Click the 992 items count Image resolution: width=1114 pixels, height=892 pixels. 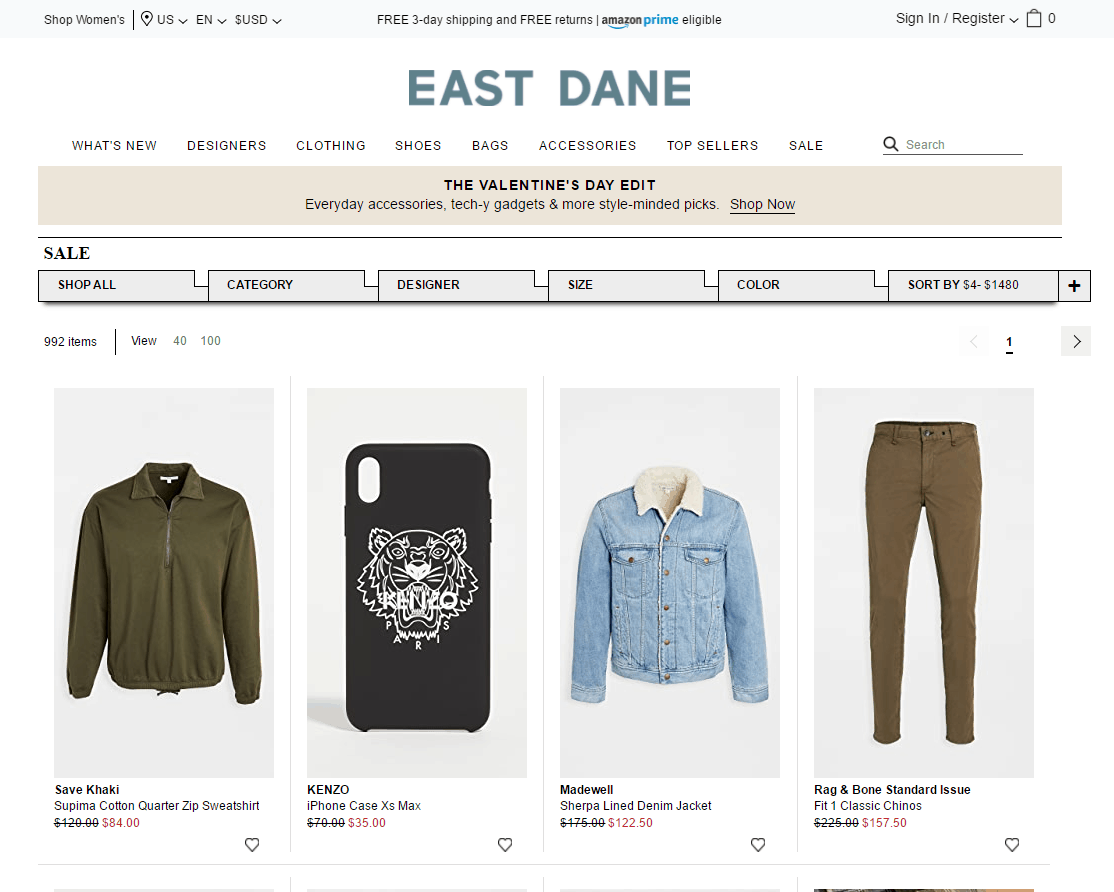(x=70, y=342)
